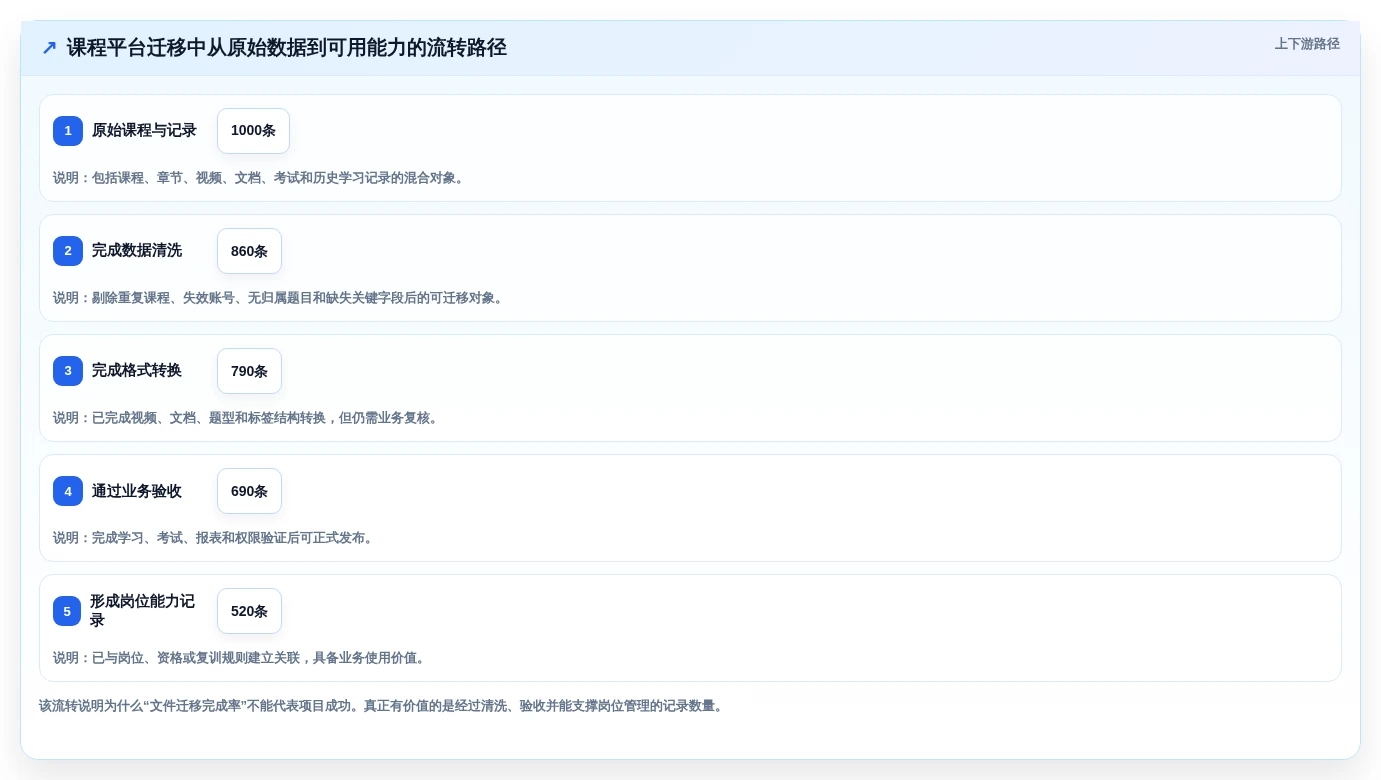
Task: Click the step 4 number badge
Action: click(x=68, y=491)
